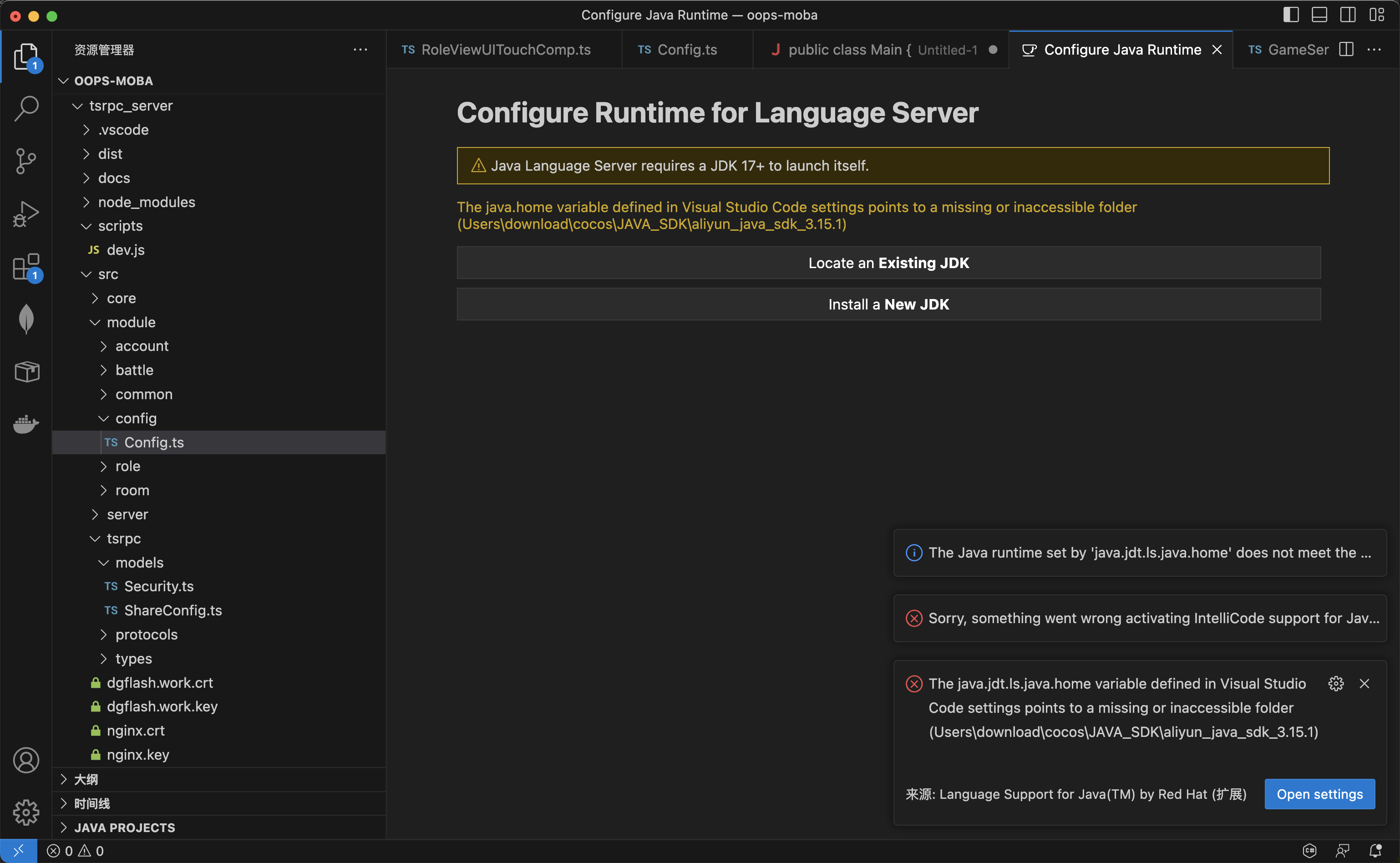The height and width of the screenshot is (863, 1400).
Task: Click Locate an Existing JDK
Action: tap(888, 263)
